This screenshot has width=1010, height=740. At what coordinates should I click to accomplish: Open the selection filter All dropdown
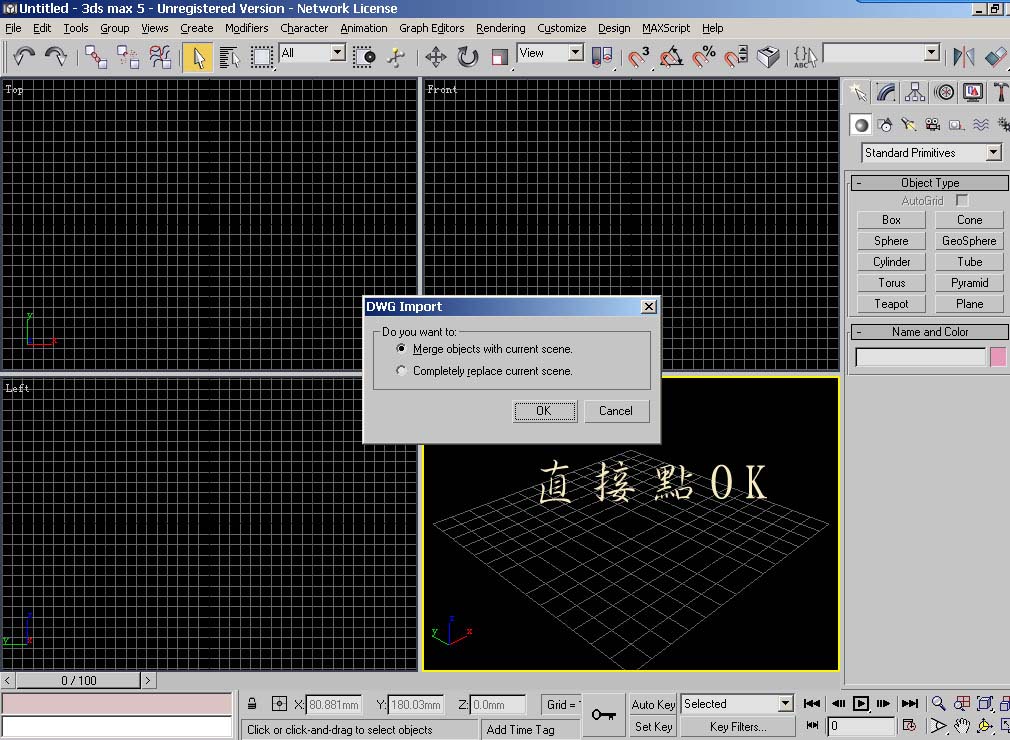click(x=338, y=53)
